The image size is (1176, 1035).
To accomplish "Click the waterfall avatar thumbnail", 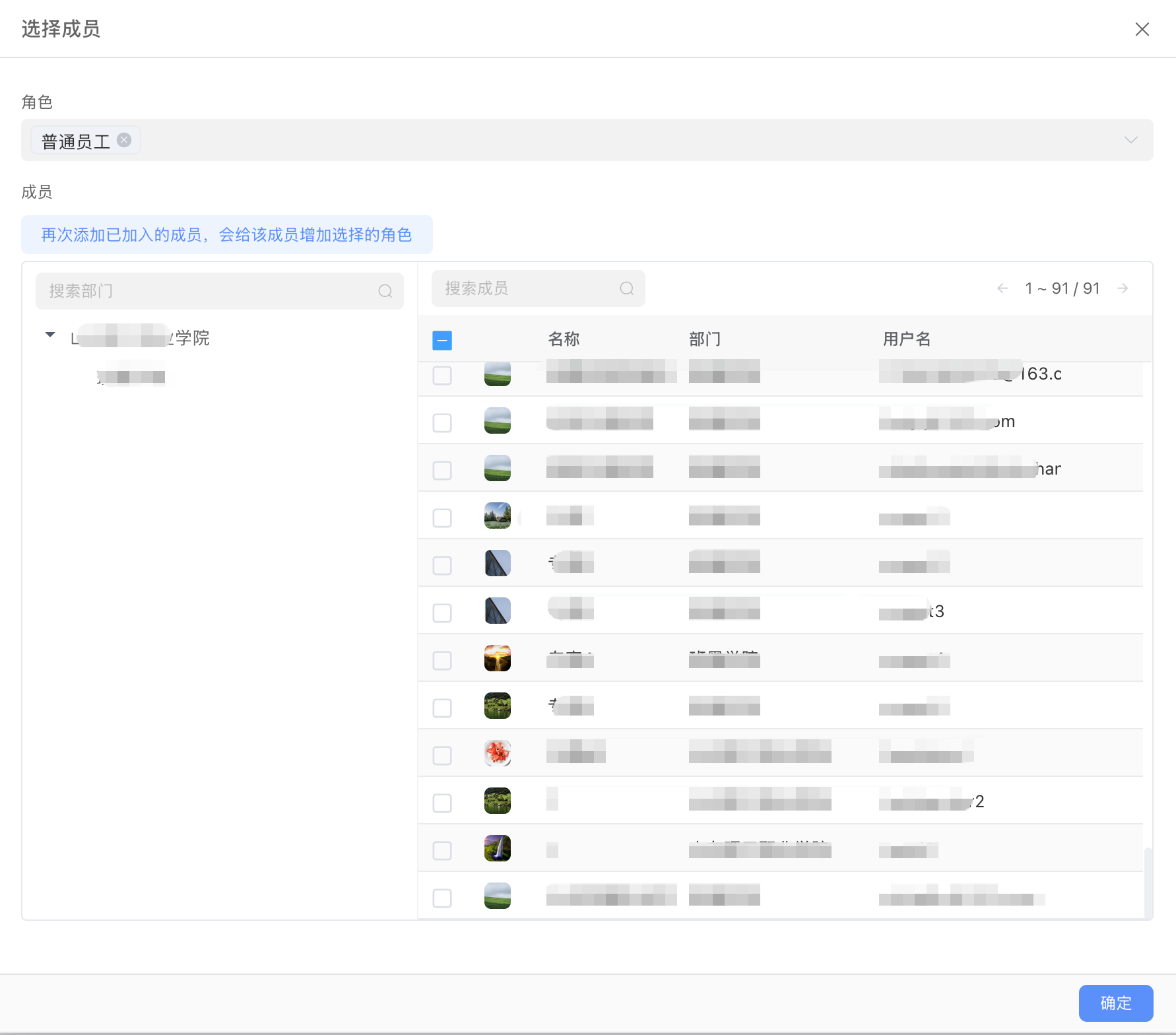I will point(497,848).
